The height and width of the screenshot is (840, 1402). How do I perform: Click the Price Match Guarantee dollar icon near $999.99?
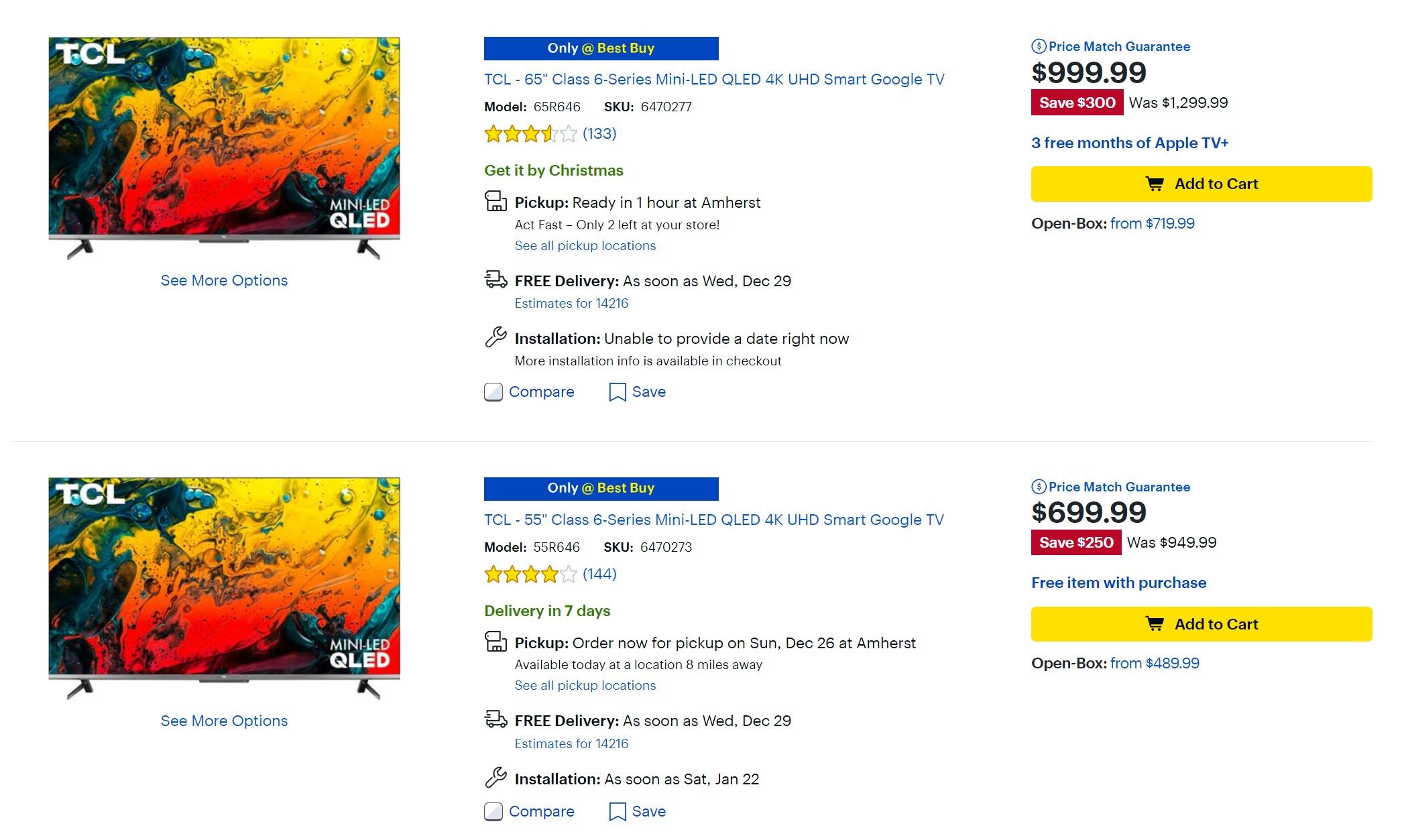point(1038,46)
